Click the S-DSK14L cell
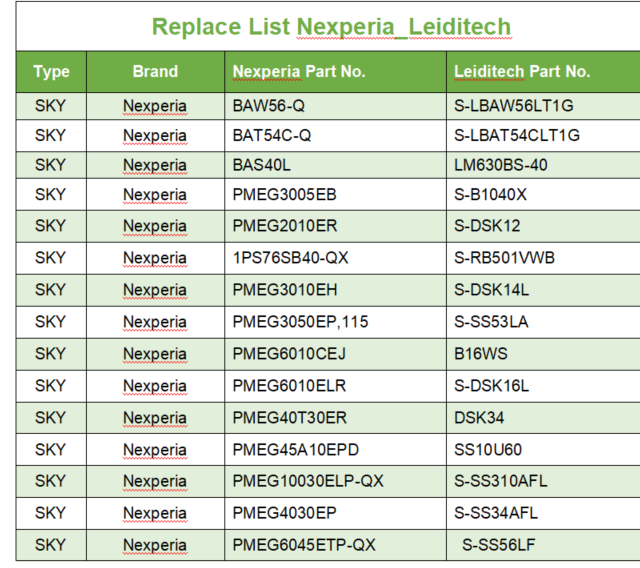The height and width of the screenshot is (568, 640). [543, 290]
